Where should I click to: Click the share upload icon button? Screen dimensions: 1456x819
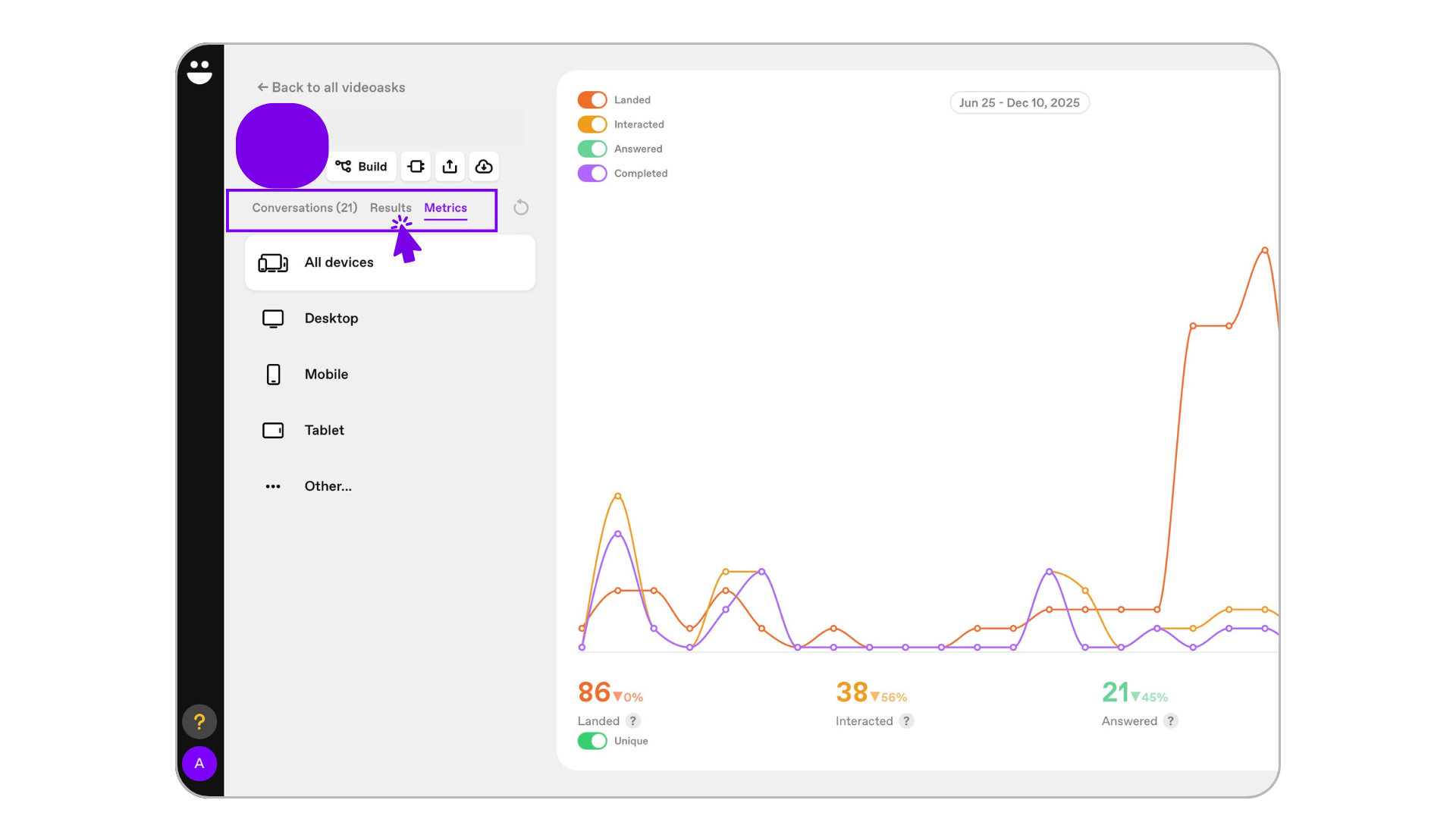point(450,167)
